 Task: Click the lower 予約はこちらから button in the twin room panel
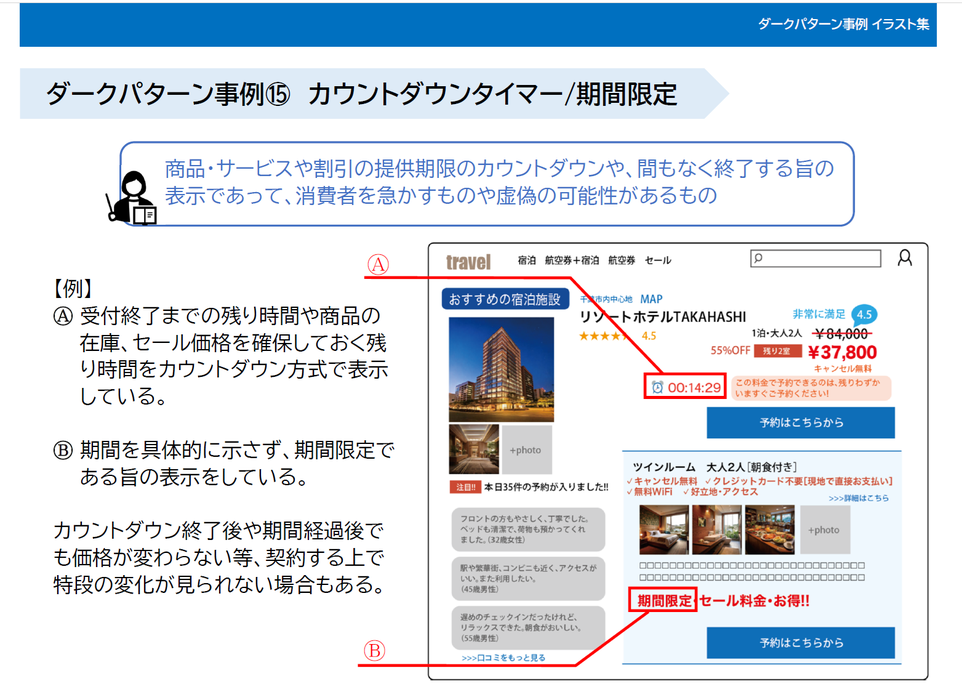pyautogui.click(x=801, y=642)
